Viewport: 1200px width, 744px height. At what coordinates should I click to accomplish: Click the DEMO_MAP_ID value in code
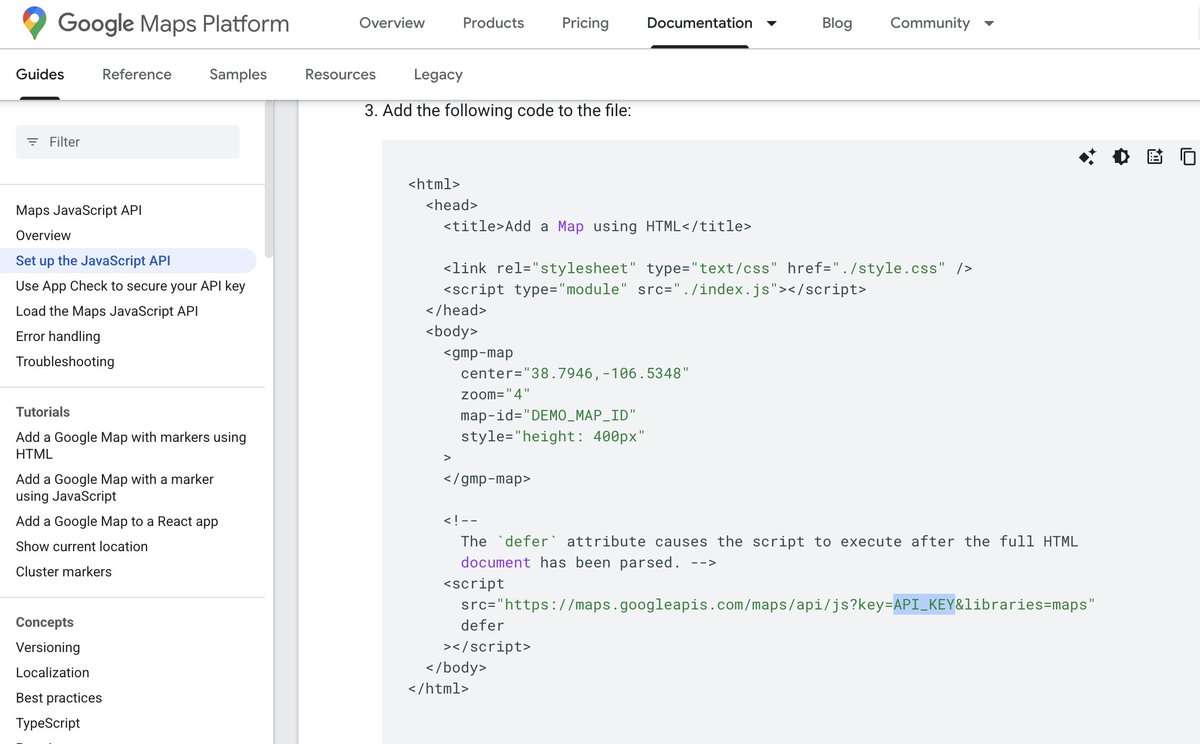(579, 415)
